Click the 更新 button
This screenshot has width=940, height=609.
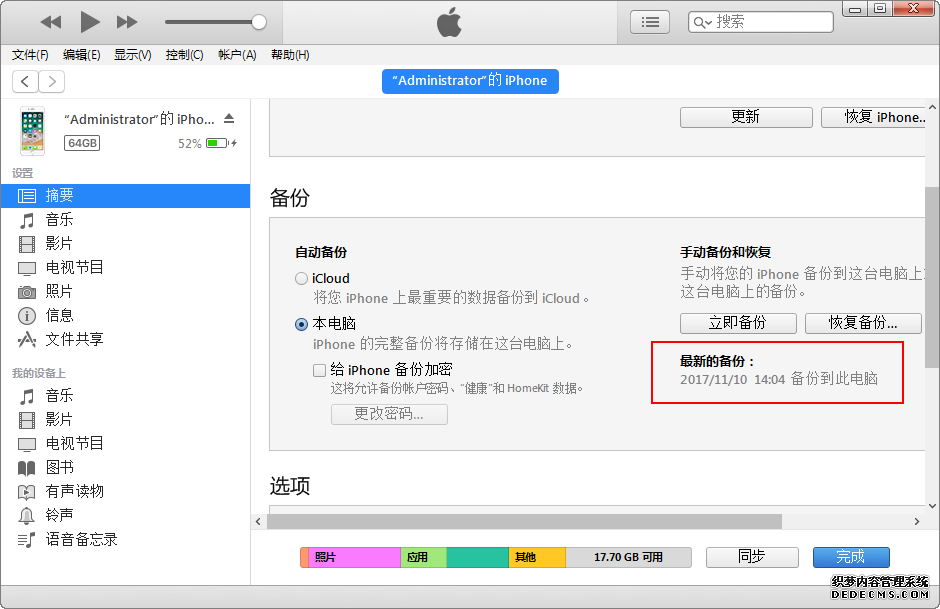746,117
